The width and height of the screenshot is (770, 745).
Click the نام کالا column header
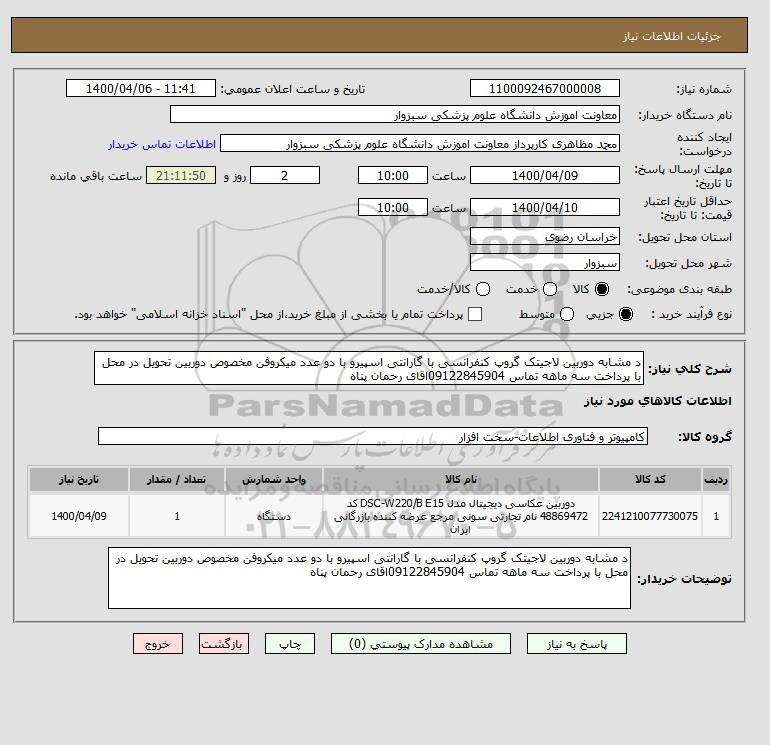(461, 479)
